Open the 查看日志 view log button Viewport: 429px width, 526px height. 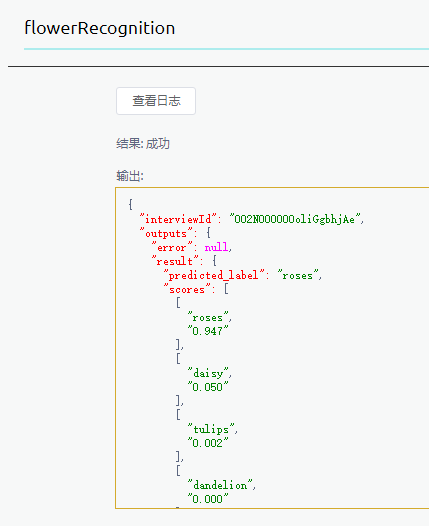156,101
